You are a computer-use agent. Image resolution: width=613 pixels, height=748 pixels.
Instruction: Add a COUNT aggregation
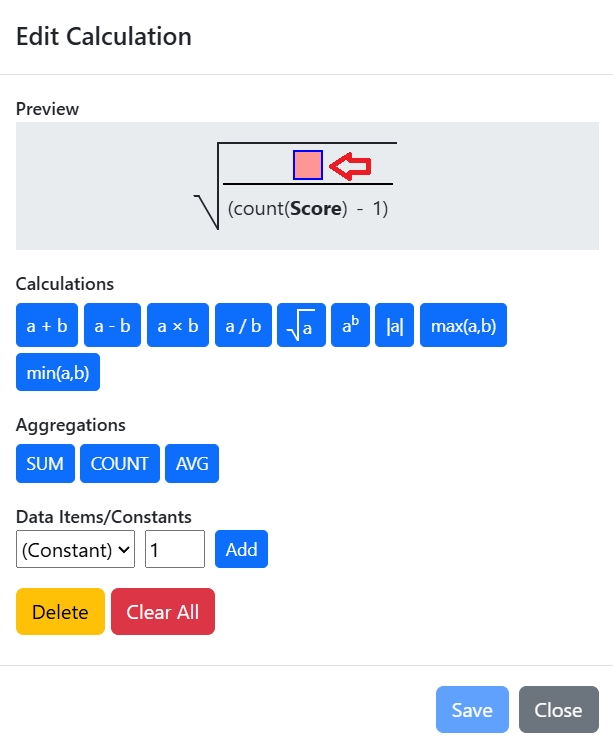120,464
